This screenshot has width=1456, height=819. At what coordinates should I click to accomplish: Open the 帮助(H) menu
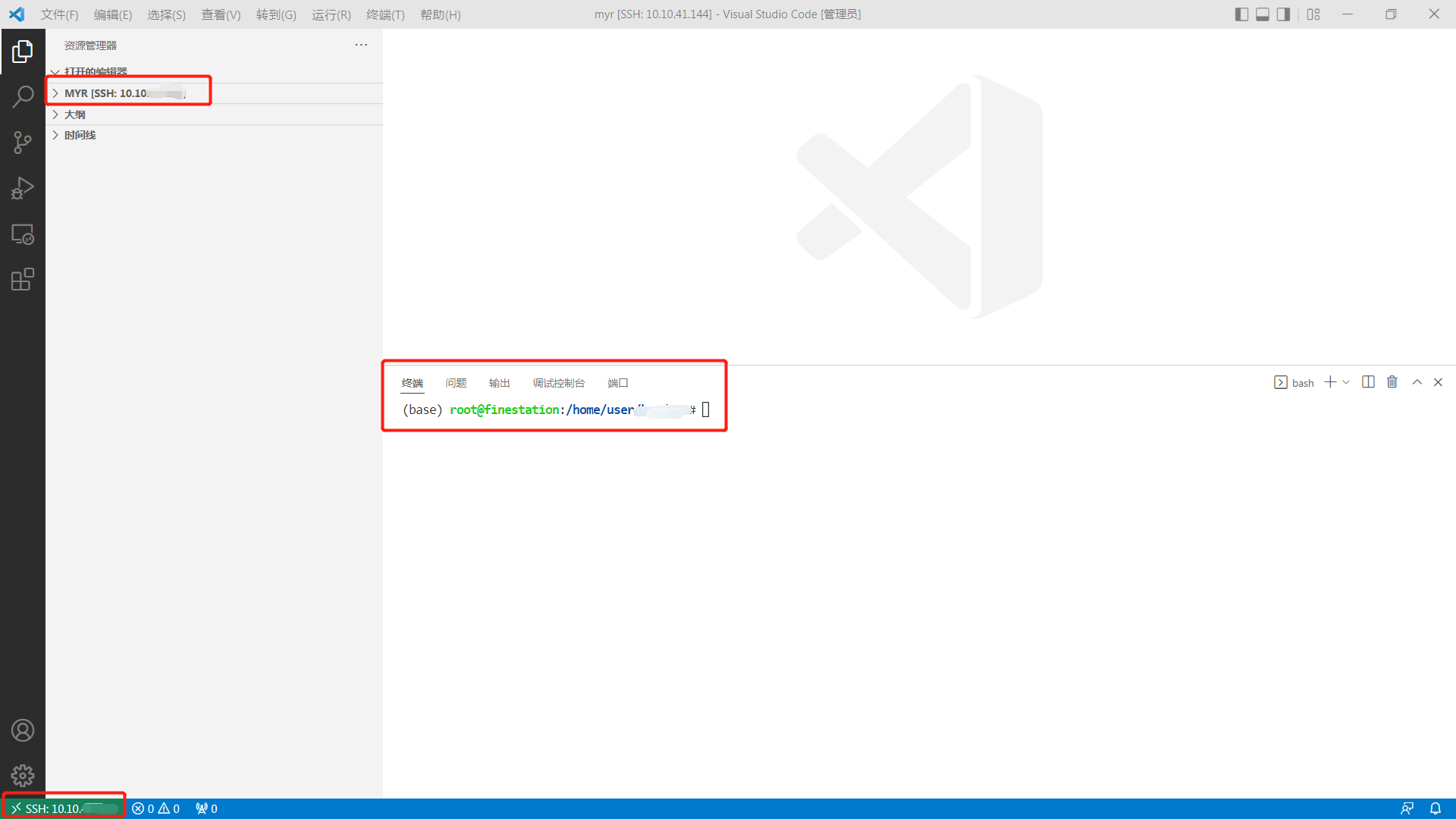point(441,14)
